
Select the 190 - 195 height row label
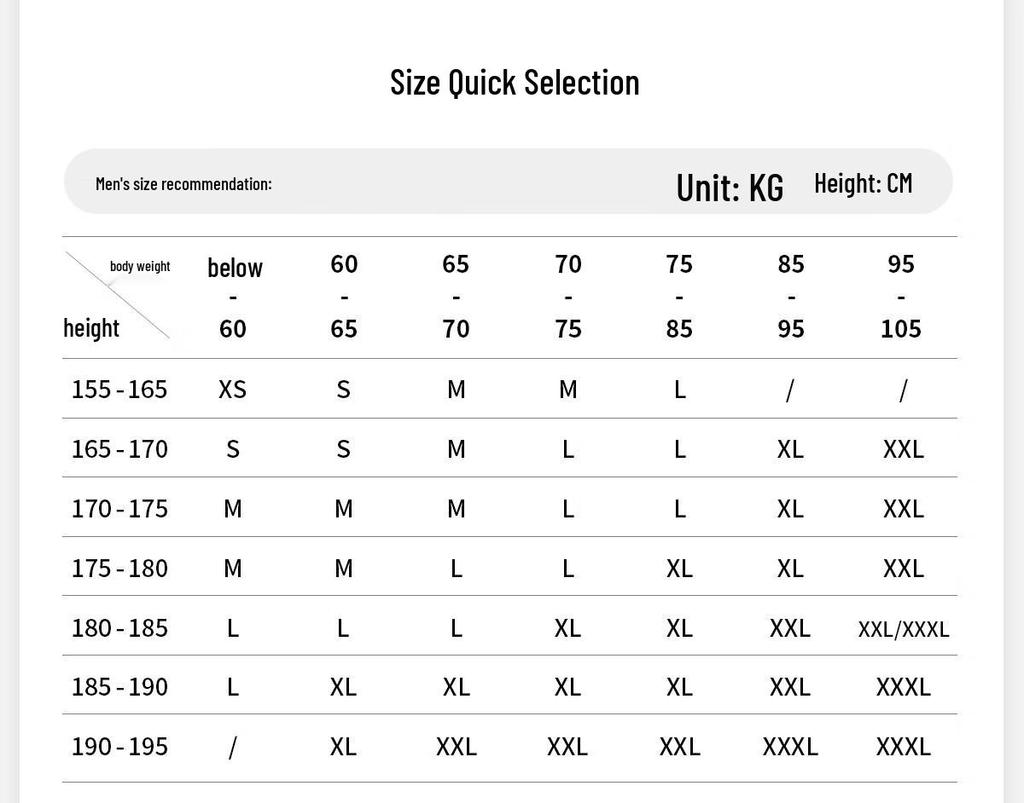tap(120, 746)
